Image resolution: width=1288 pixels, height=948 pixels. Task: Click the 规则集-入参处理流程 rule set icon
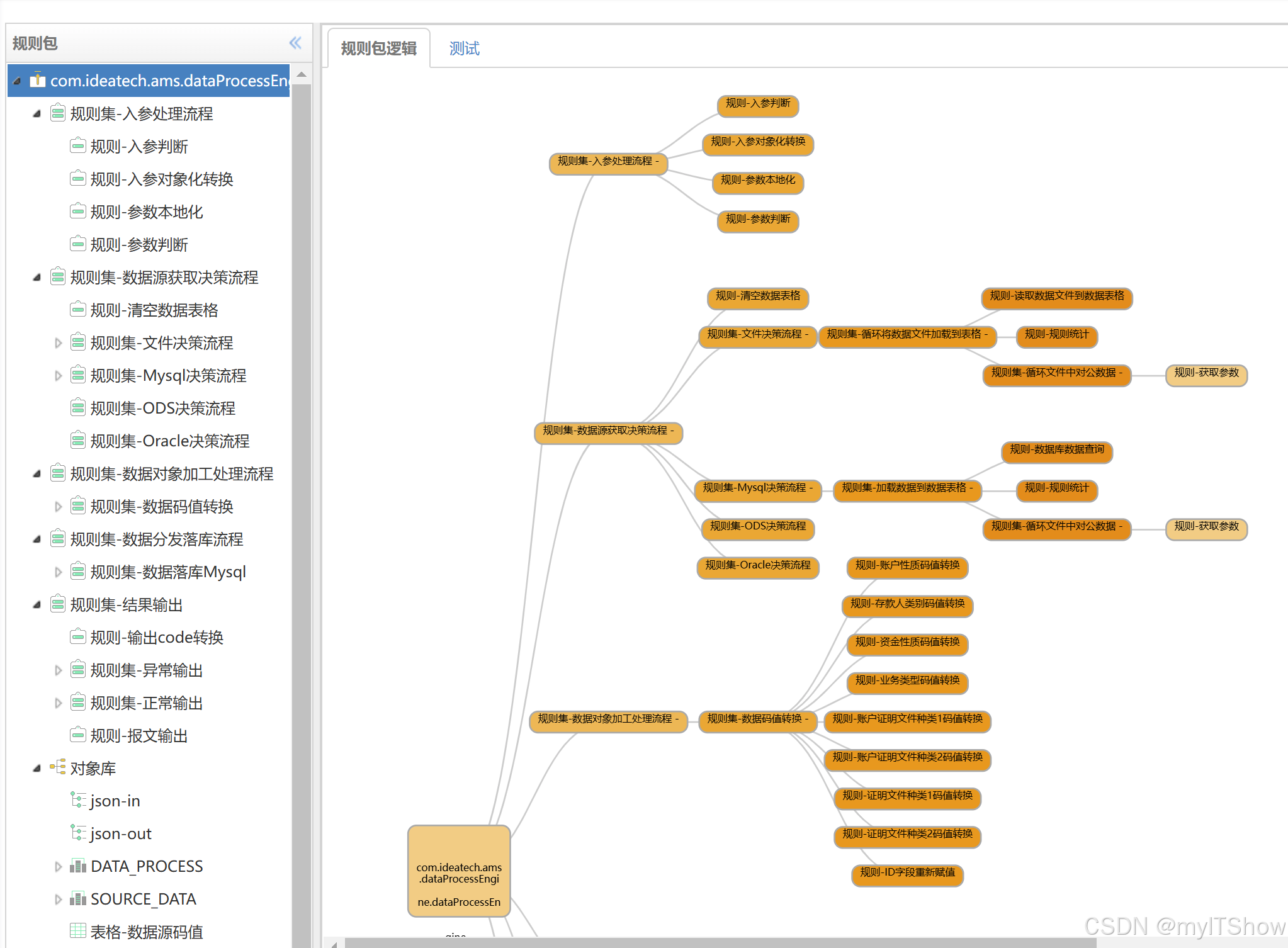coord(58,113)
